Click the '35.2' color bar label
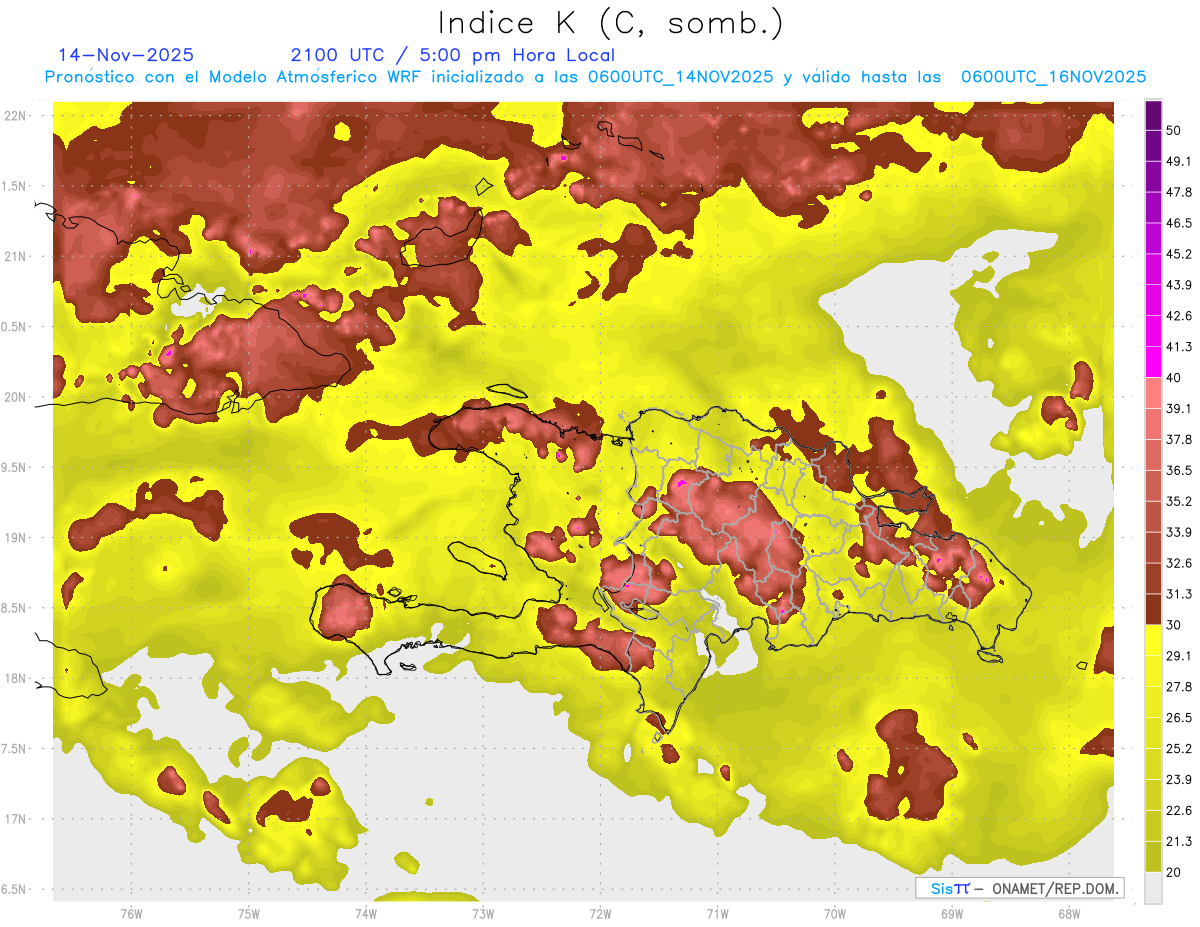 [x=1179, y=501]
